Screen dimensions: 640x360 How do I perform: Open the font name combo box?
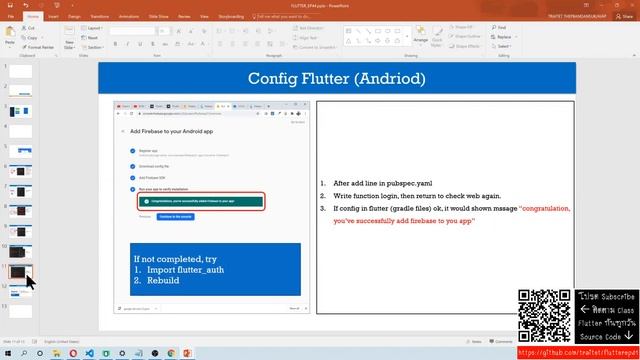click(x=133, y=31)
